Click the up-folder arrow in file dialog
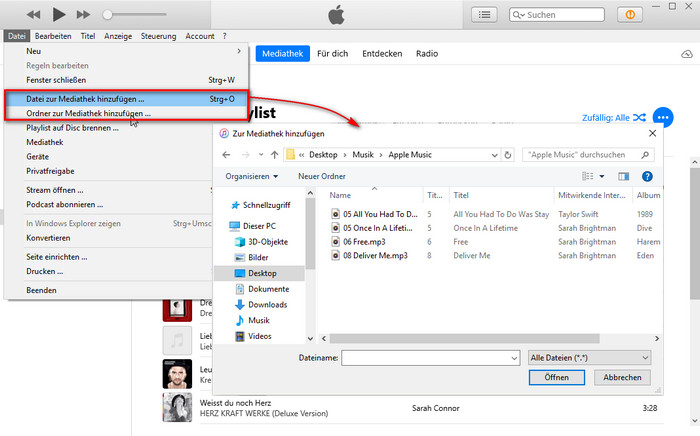Screen dimensions: 700x436 [275, 155]
